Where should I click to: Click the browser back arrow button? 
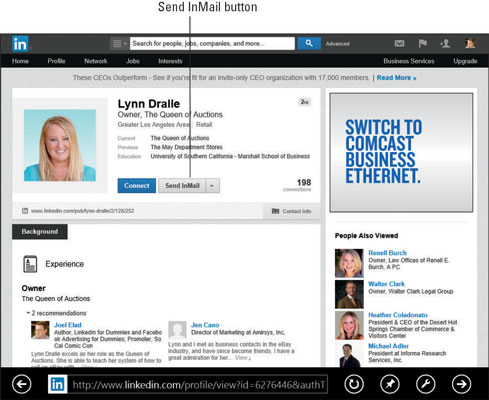(22, 384)
